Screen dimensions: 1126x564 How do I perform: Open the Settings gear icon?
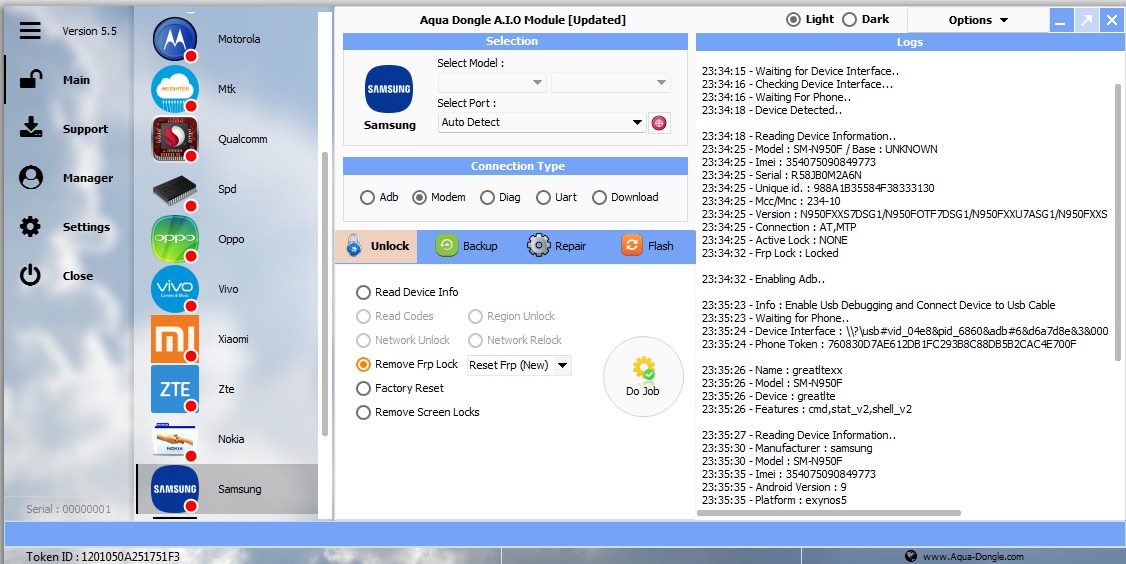click(30, 227)
